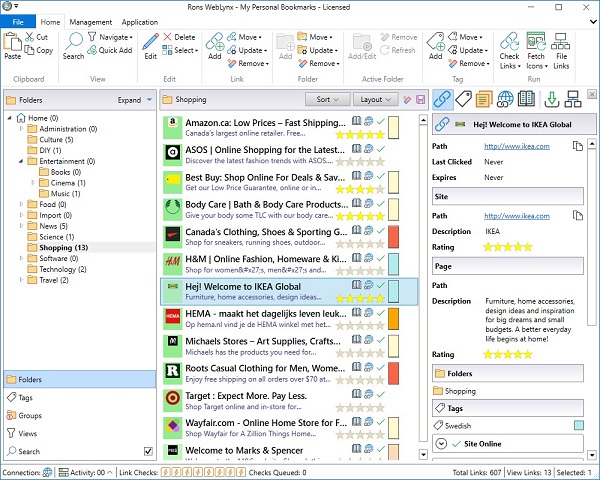600x480 pixels.
Task: Switch to Groups view in left panel
Action: 80,415
